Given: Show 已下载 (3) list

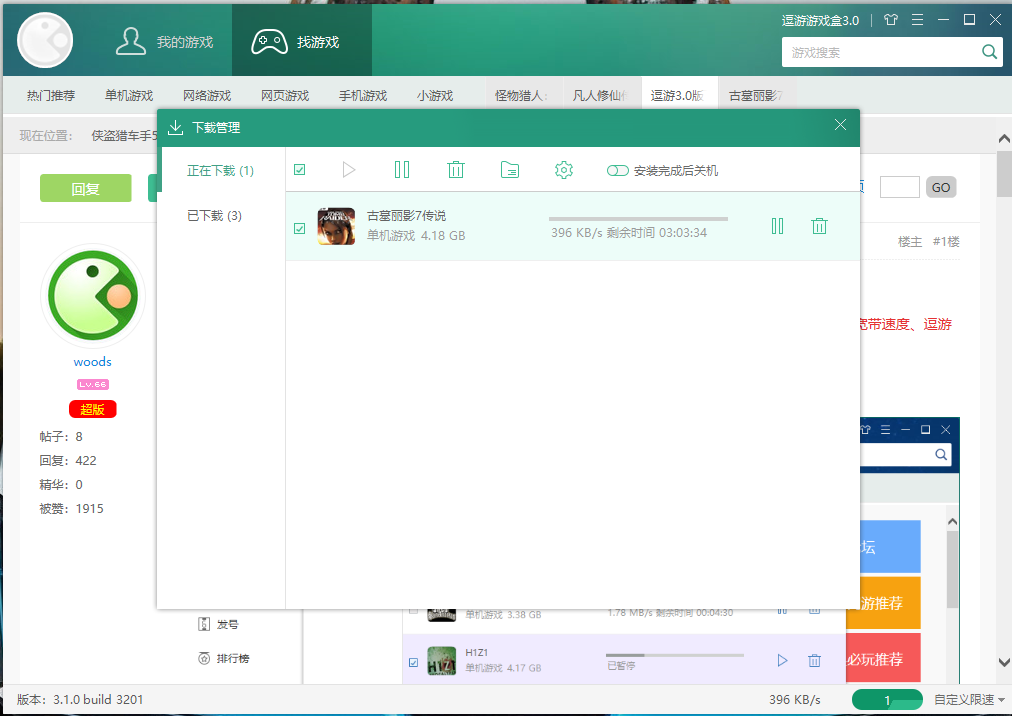Looking at the screenshot, I should [214, 216].
